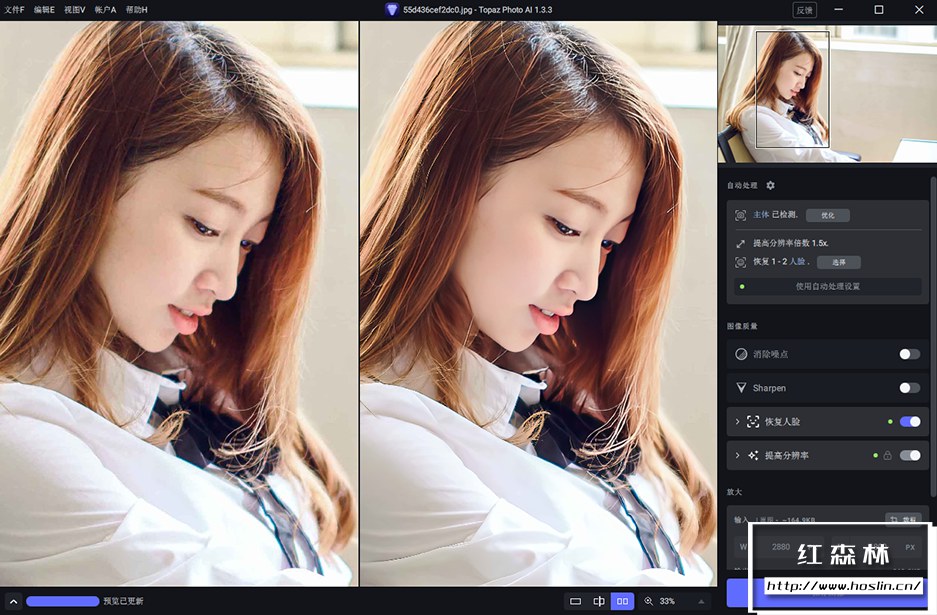The image size is (937, 615).
Task: Click the 图像质量 section heading
Action: [x=742, y=326]
